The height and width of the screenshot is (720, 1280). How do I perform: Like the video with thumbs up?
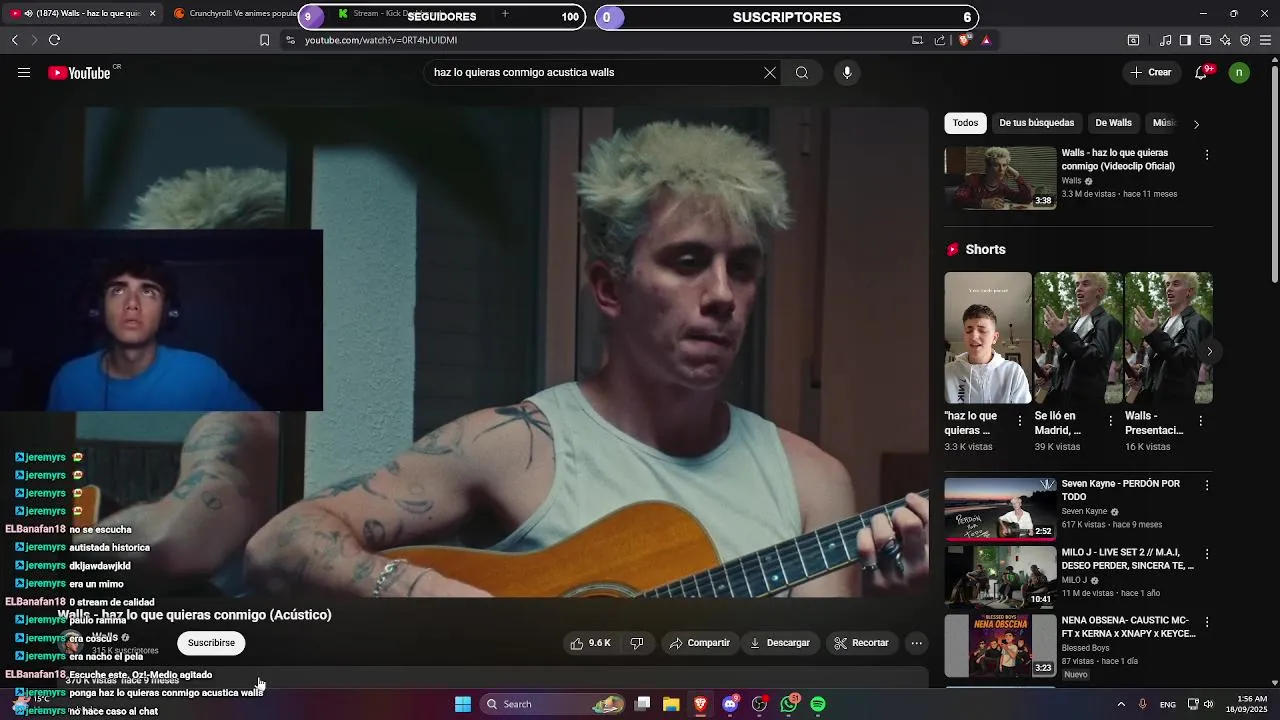coord(590,643)
